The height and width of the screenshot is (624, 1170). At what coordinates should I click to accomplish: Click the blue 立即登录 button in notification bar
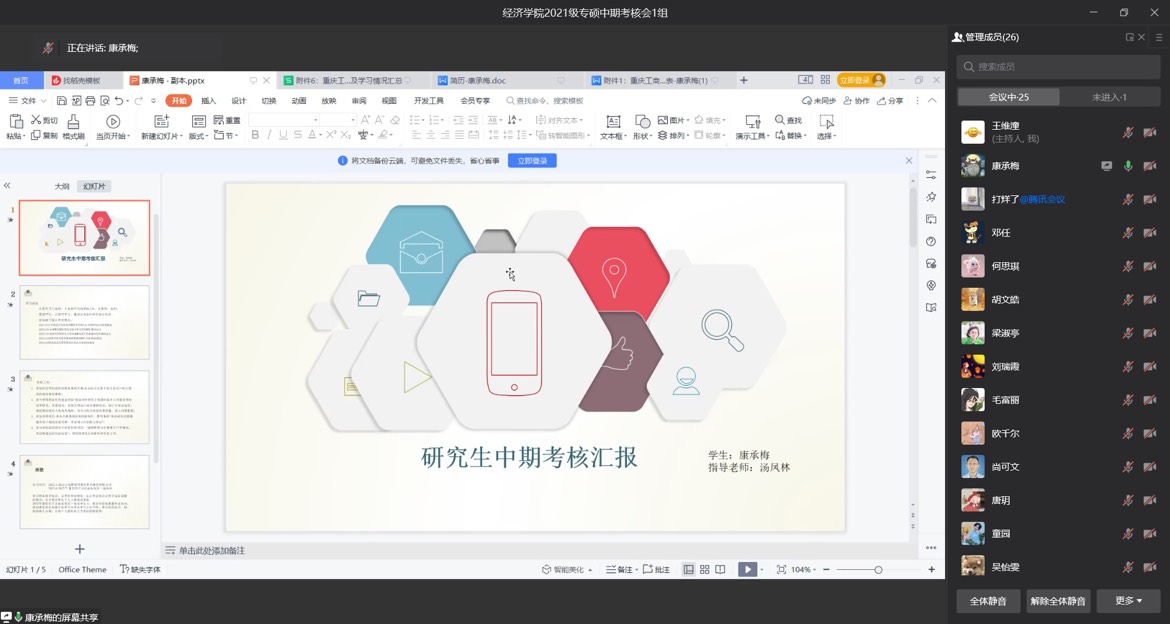[532, 161]
